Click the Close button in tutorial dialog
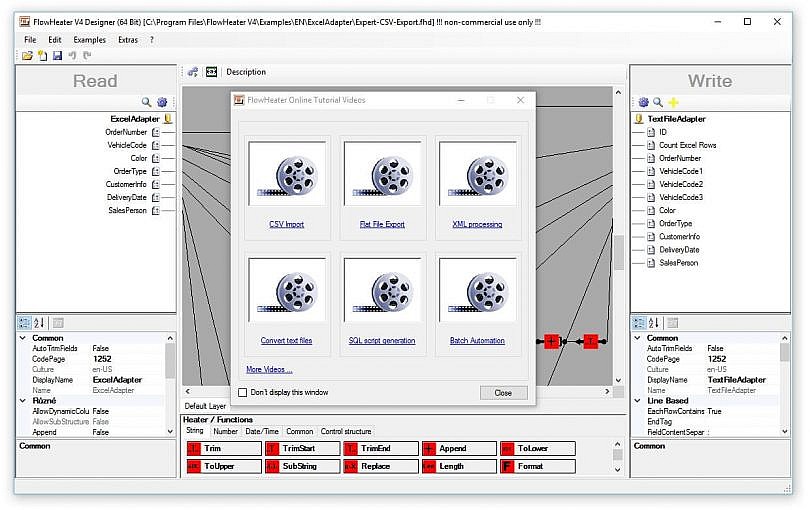This screenshot has width=810, height=510. 503,393
